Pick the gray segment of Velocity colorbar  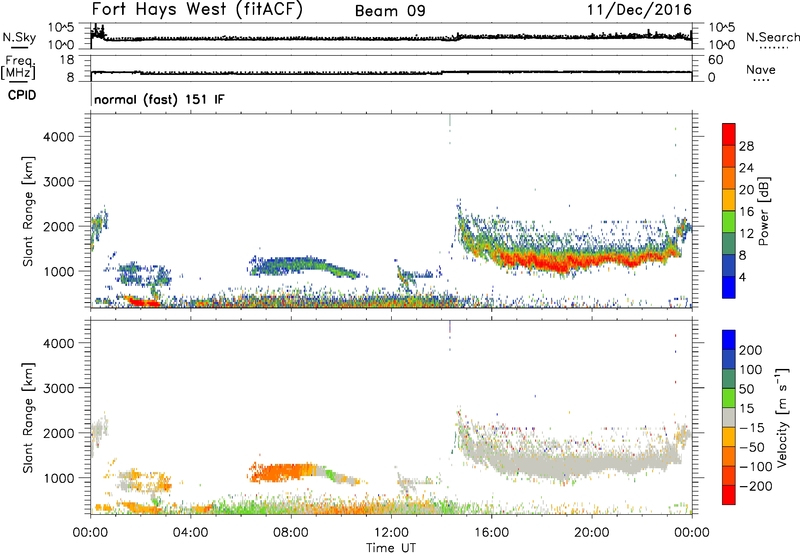[x=729, y=417]
